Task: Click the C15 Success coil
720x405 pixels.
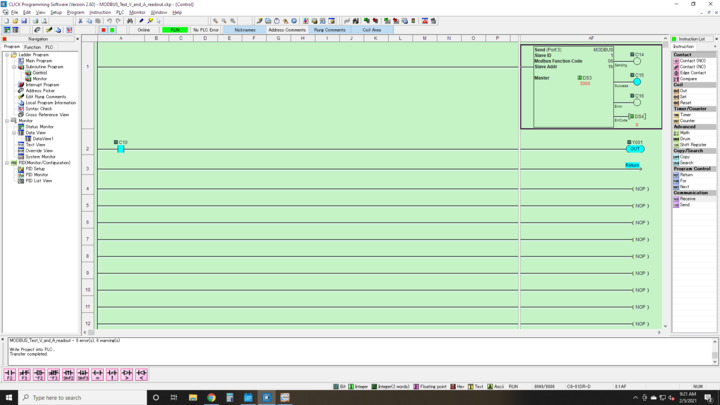Action: pos(637,82)
